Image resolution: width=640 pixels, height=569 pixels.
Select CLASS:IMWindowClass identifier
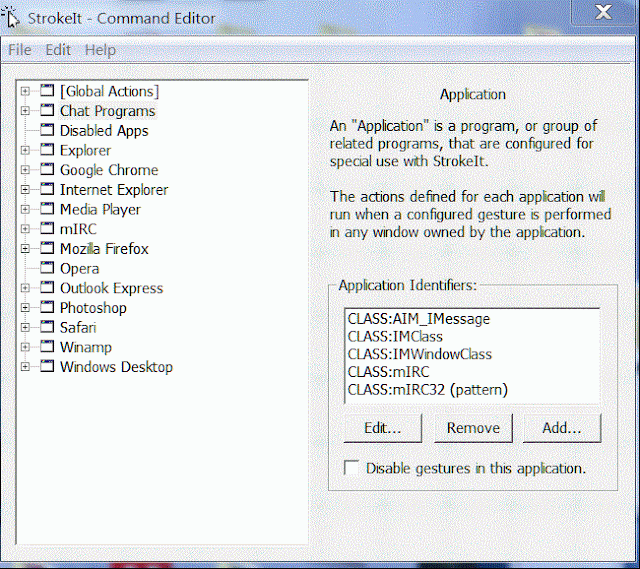click(420, 354)
